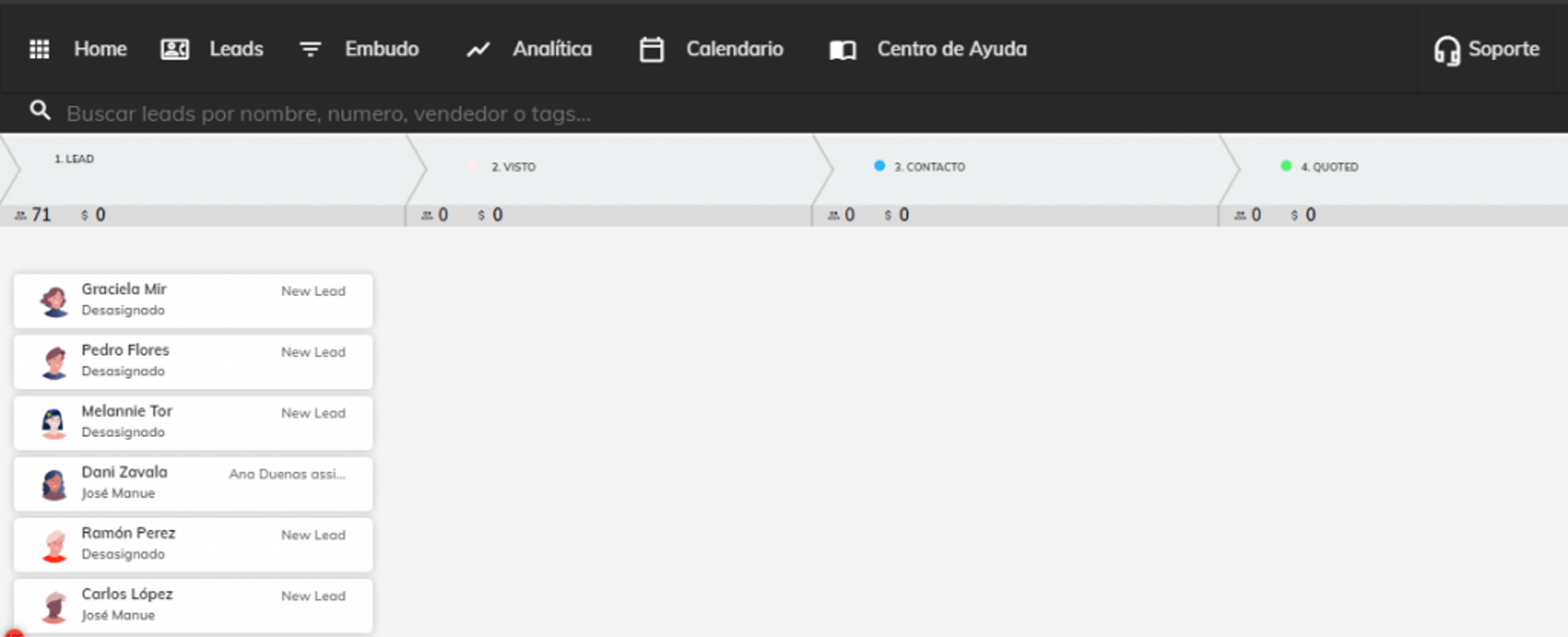
Task: Click the Soporte headset icon
Action: click(1447, 51)
